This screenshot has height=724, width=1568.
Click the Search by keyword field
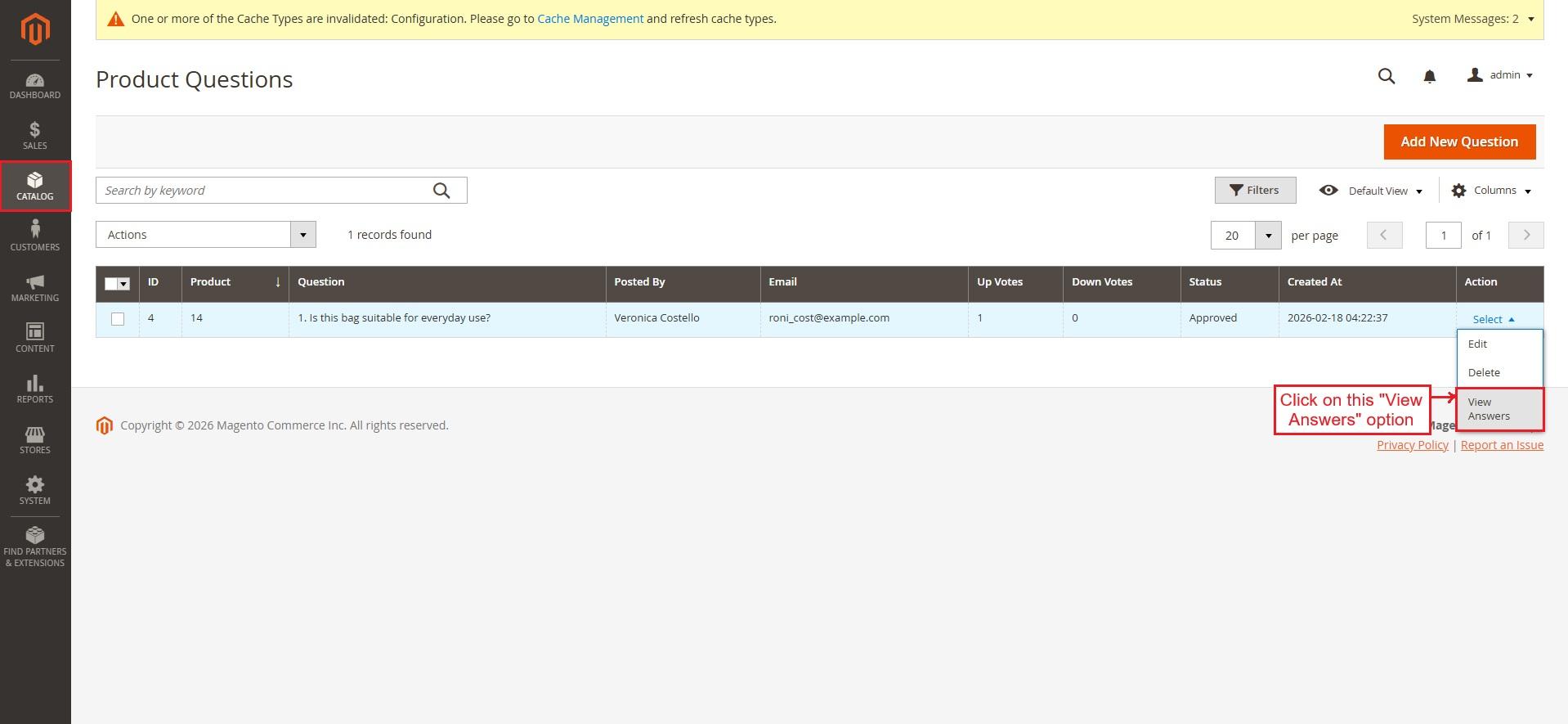click(x=262, y=191)
